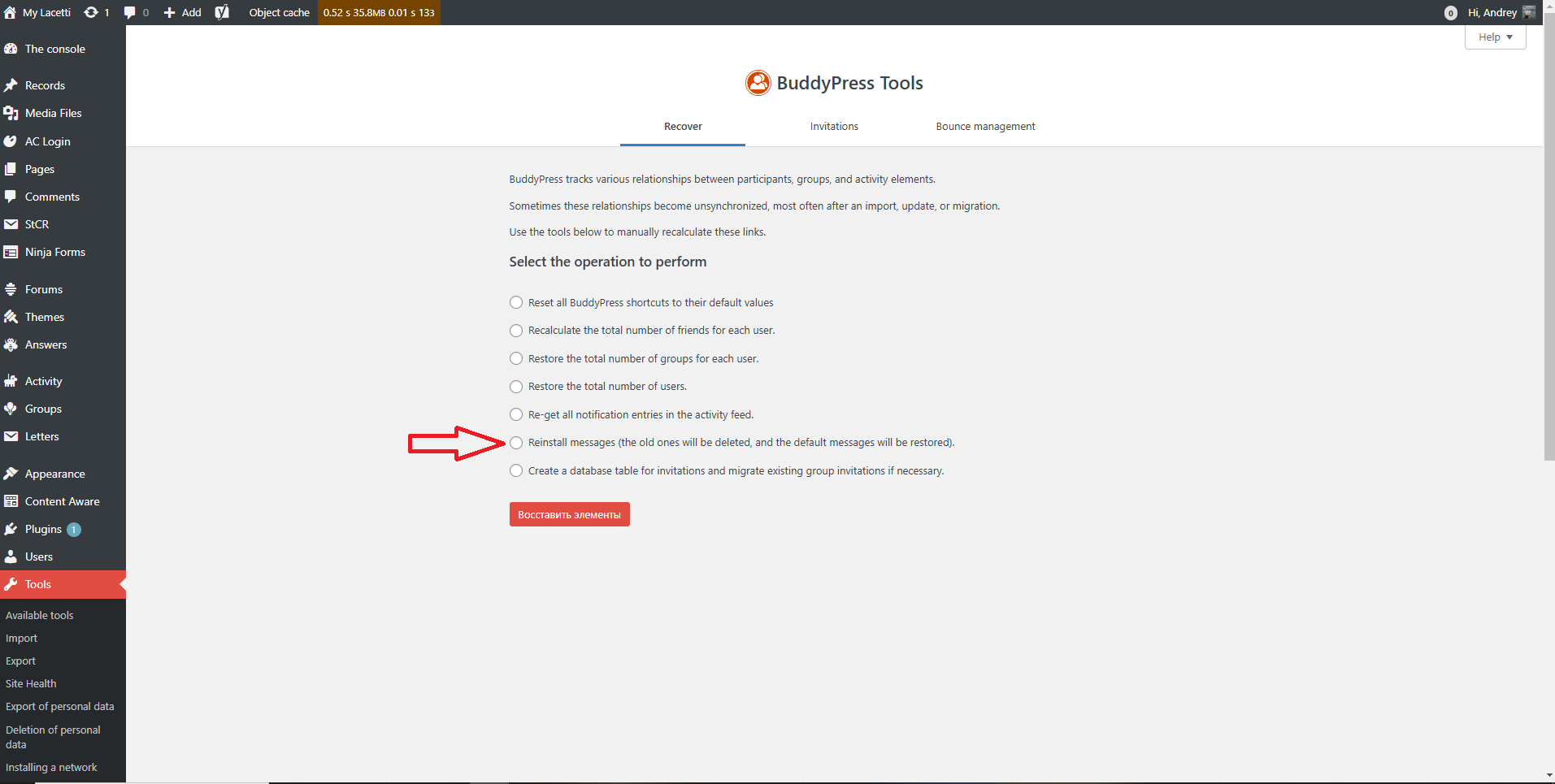Switch to the Bounce management tab
This screenshot has height=784, width=1555.
click(x=985, y=127)
